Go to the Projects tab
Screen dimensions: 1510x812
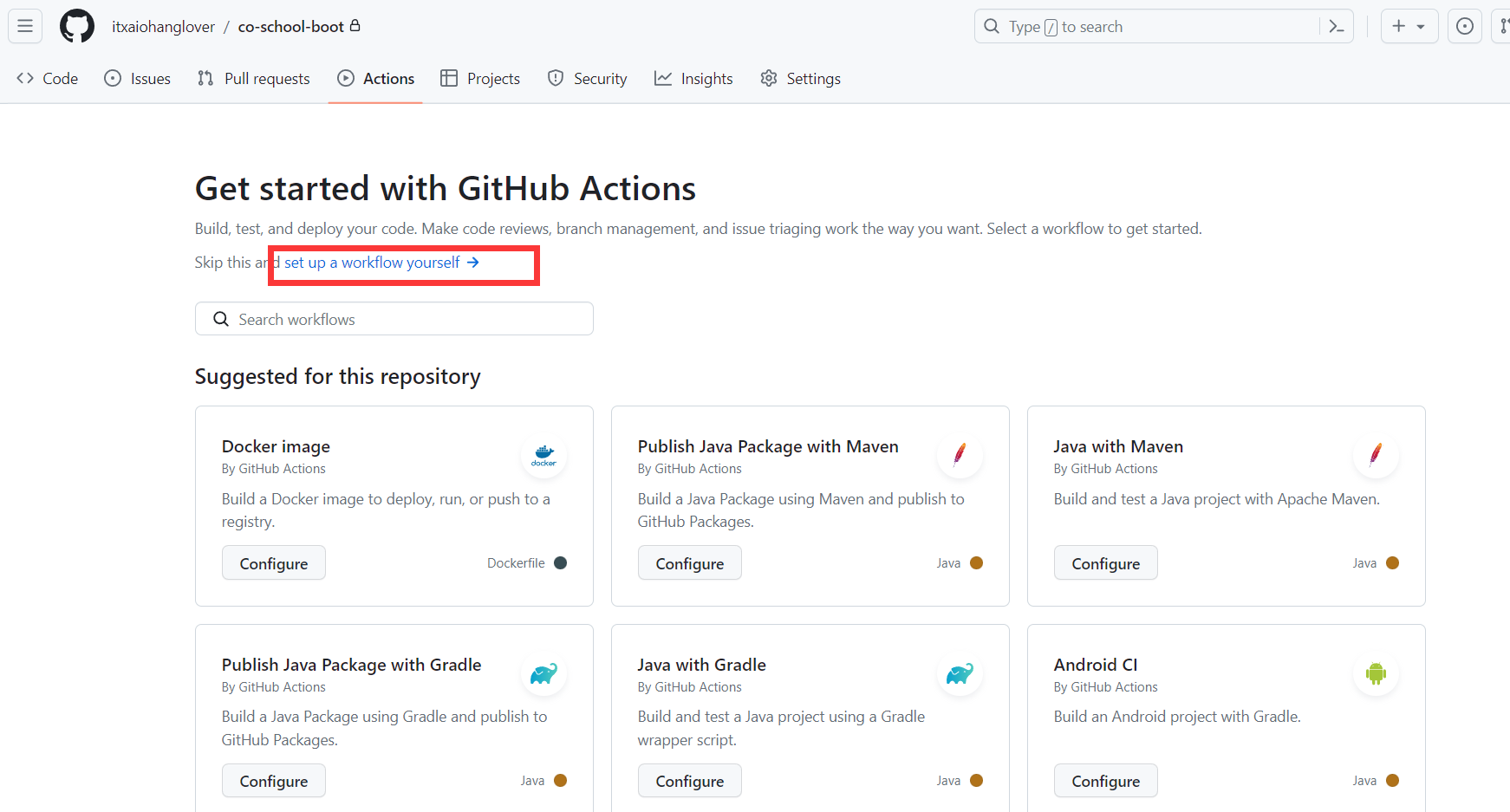click(480, 78)
